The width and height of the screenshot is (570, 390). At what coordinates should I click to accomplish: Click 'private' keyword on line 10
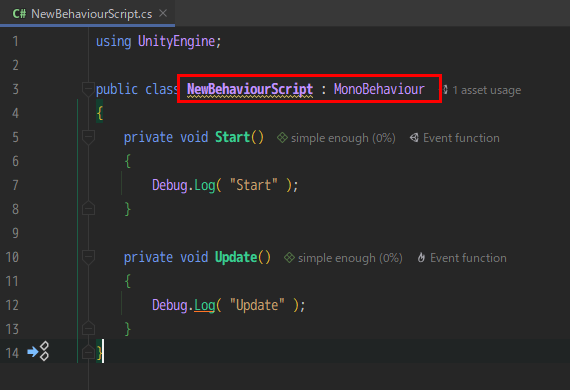tap(148, 257)
